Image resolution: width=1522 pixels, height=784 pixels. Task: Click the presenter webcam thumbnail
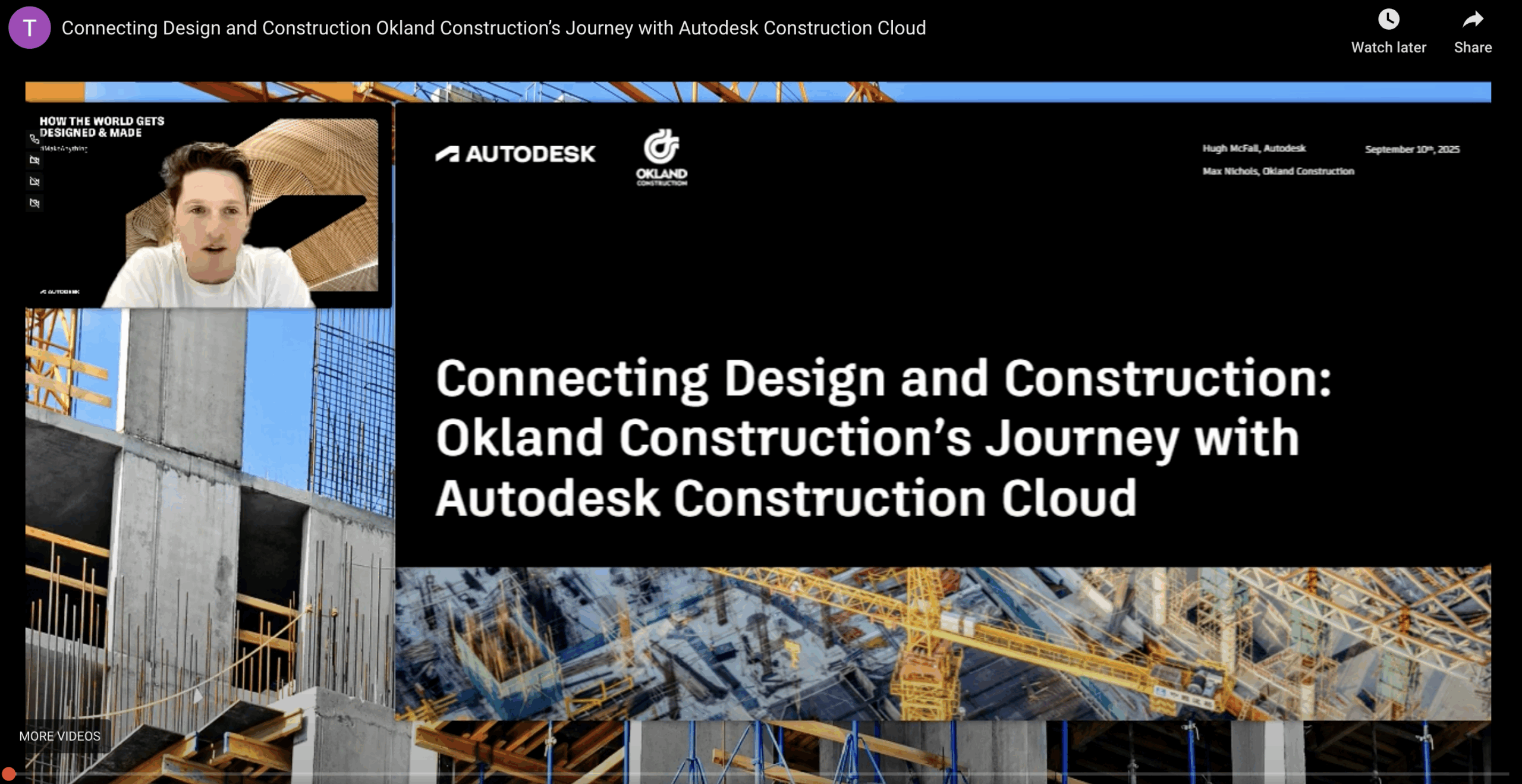[209, 206]
